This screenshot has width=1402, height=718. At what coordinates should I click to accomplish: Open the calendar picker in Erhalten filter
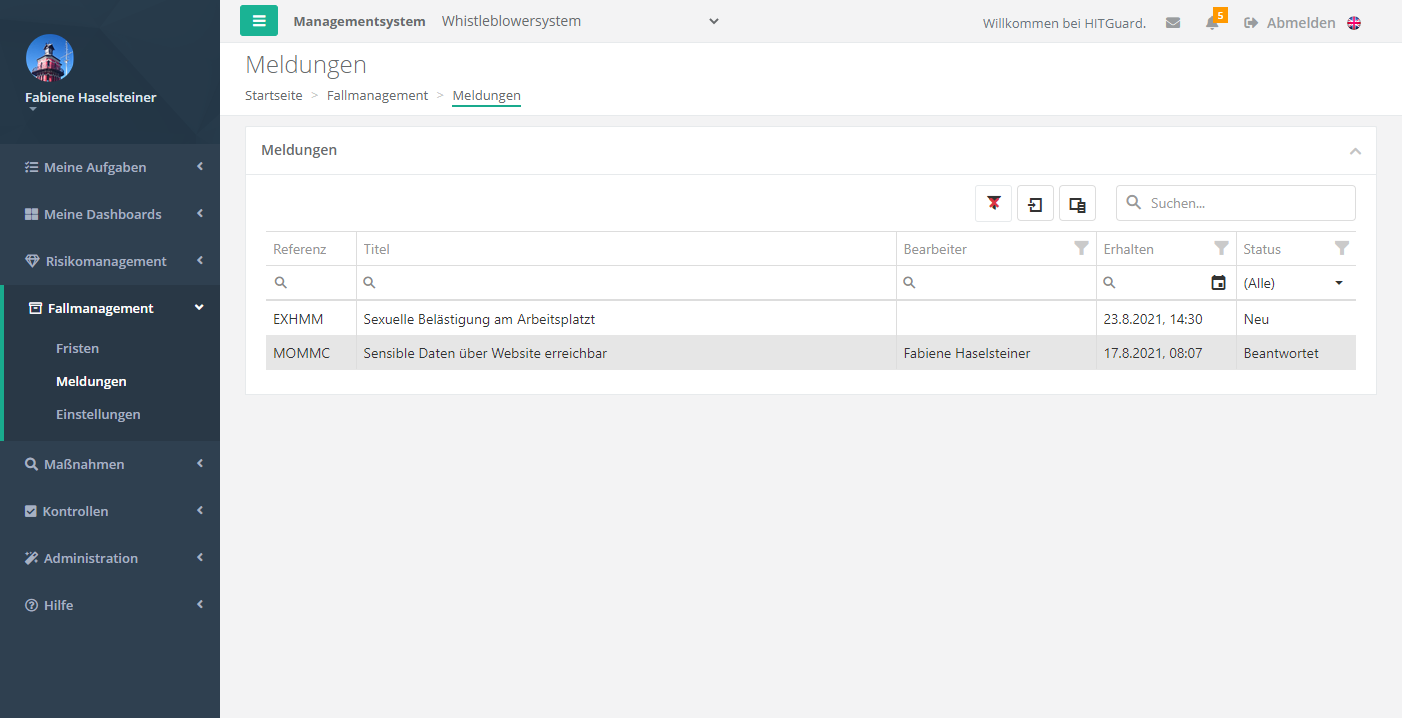click(x=1218, y=283)
